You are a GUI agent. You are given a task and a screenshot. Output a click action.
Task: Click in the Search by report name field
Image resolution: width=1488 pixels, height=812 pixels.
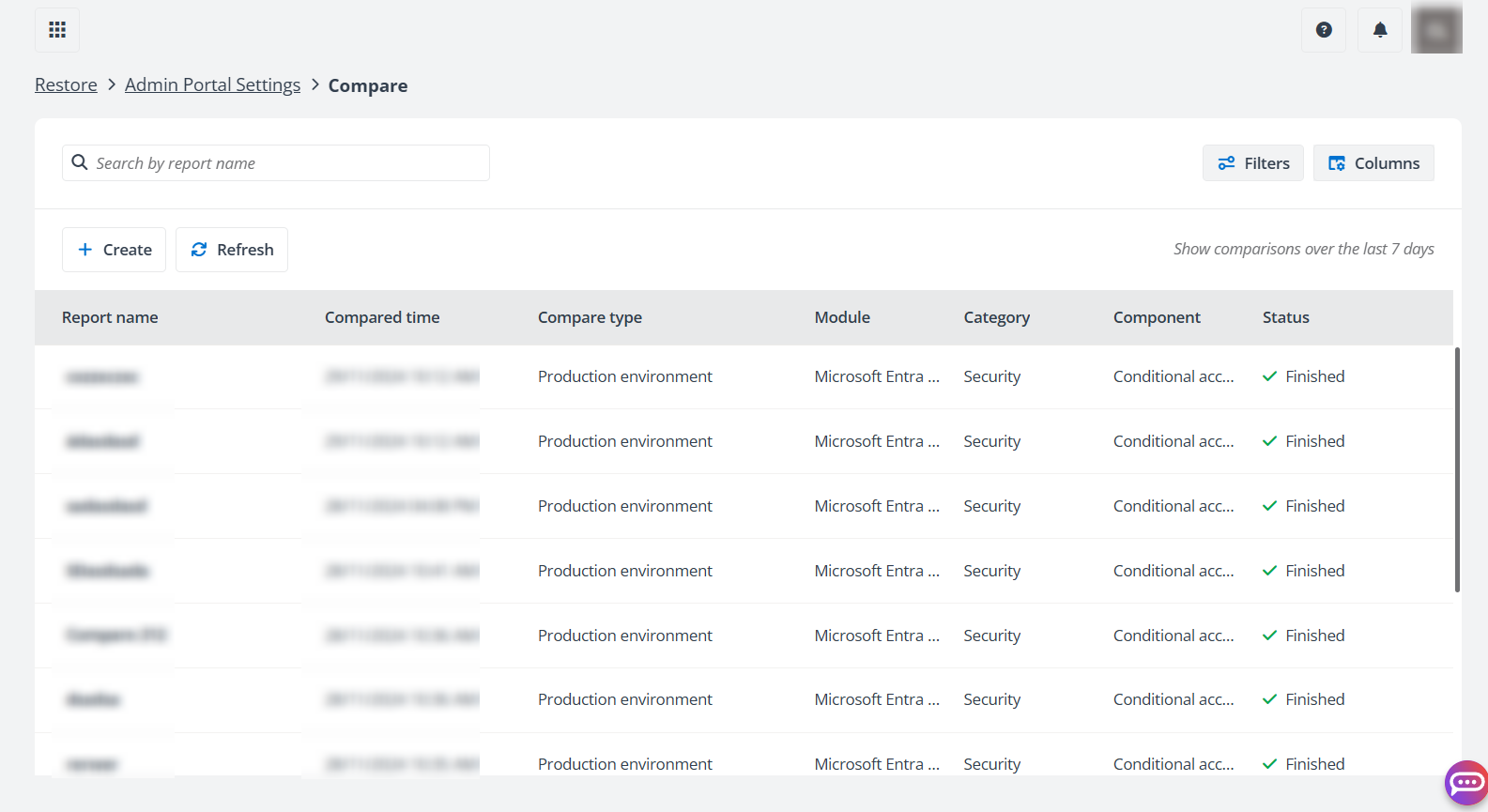click(x=276, y=163)
